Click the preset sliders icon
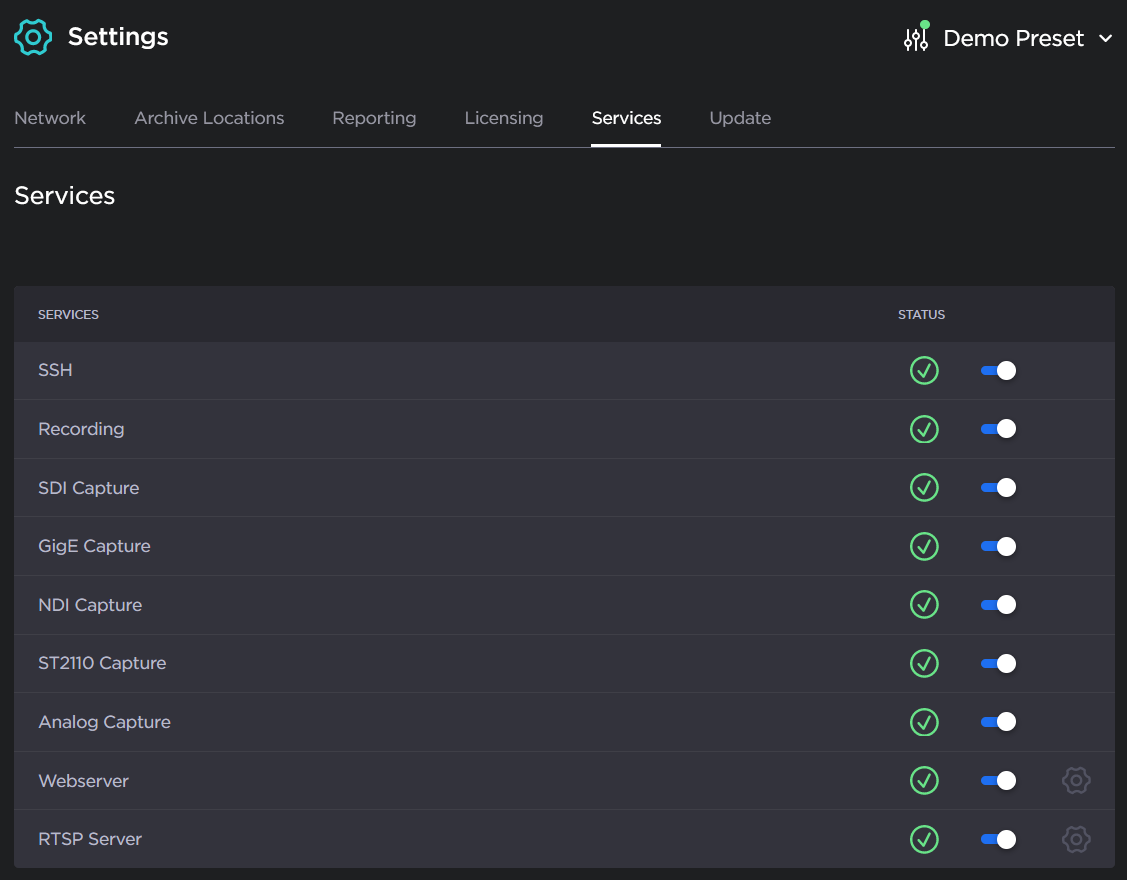The height and width of the screenshot is (880, 1127). point(916,39)
